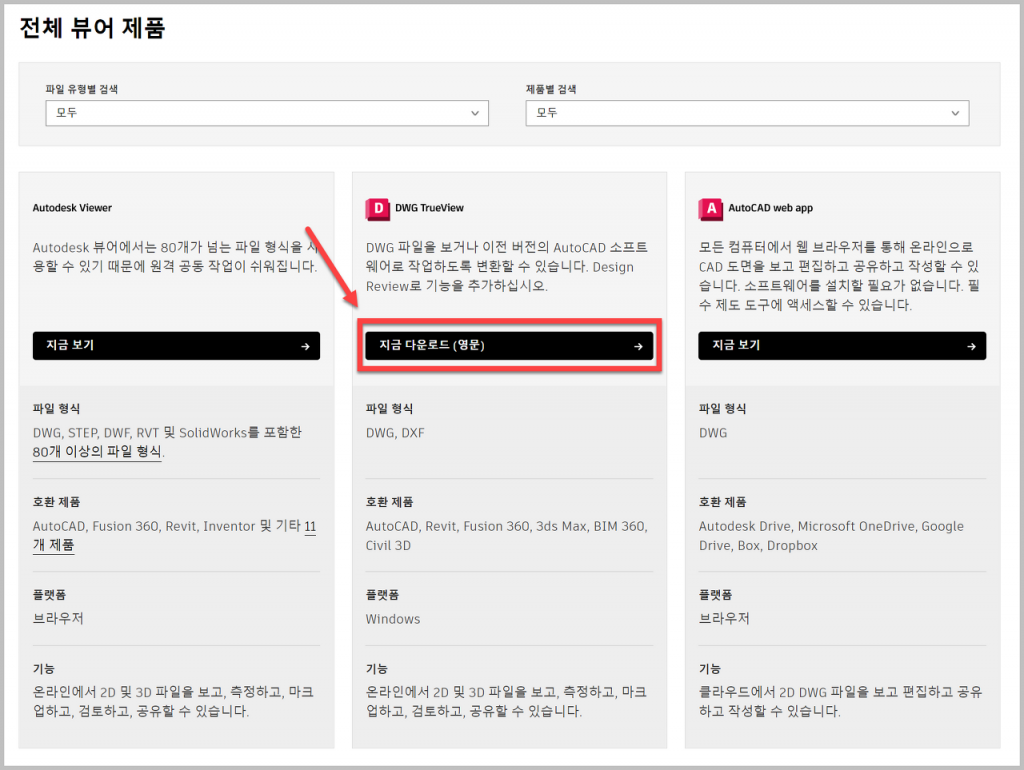
Task: Click the Autodesk Viewer title
Action: click(x=72, y=208)
